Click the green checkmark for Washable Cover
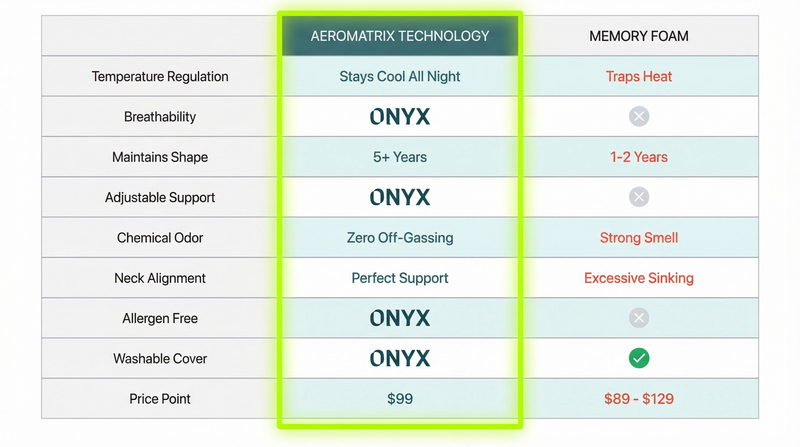This screenshot has width=800, height=447. coord(639,358)
